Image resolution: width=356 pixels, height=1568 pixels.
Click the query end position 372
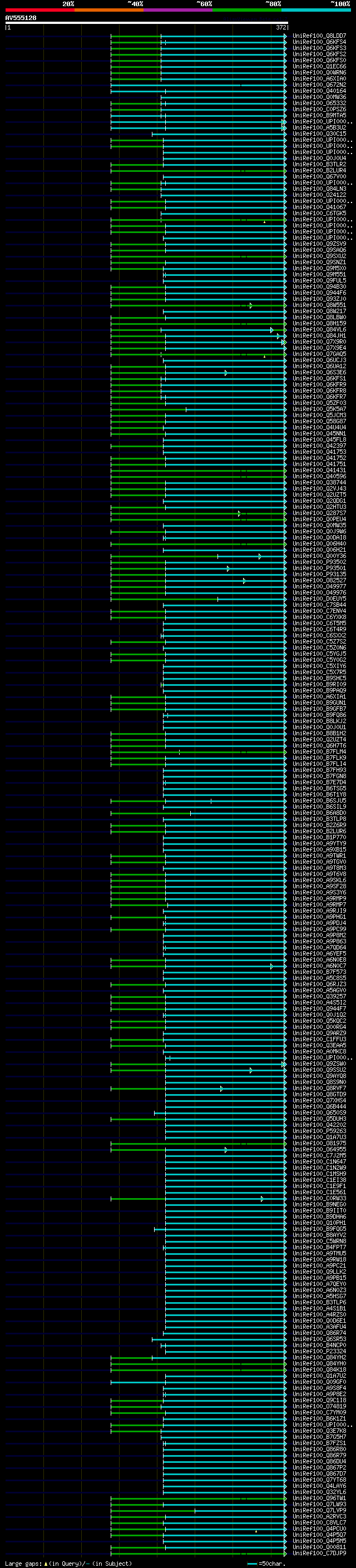(281, 27)
